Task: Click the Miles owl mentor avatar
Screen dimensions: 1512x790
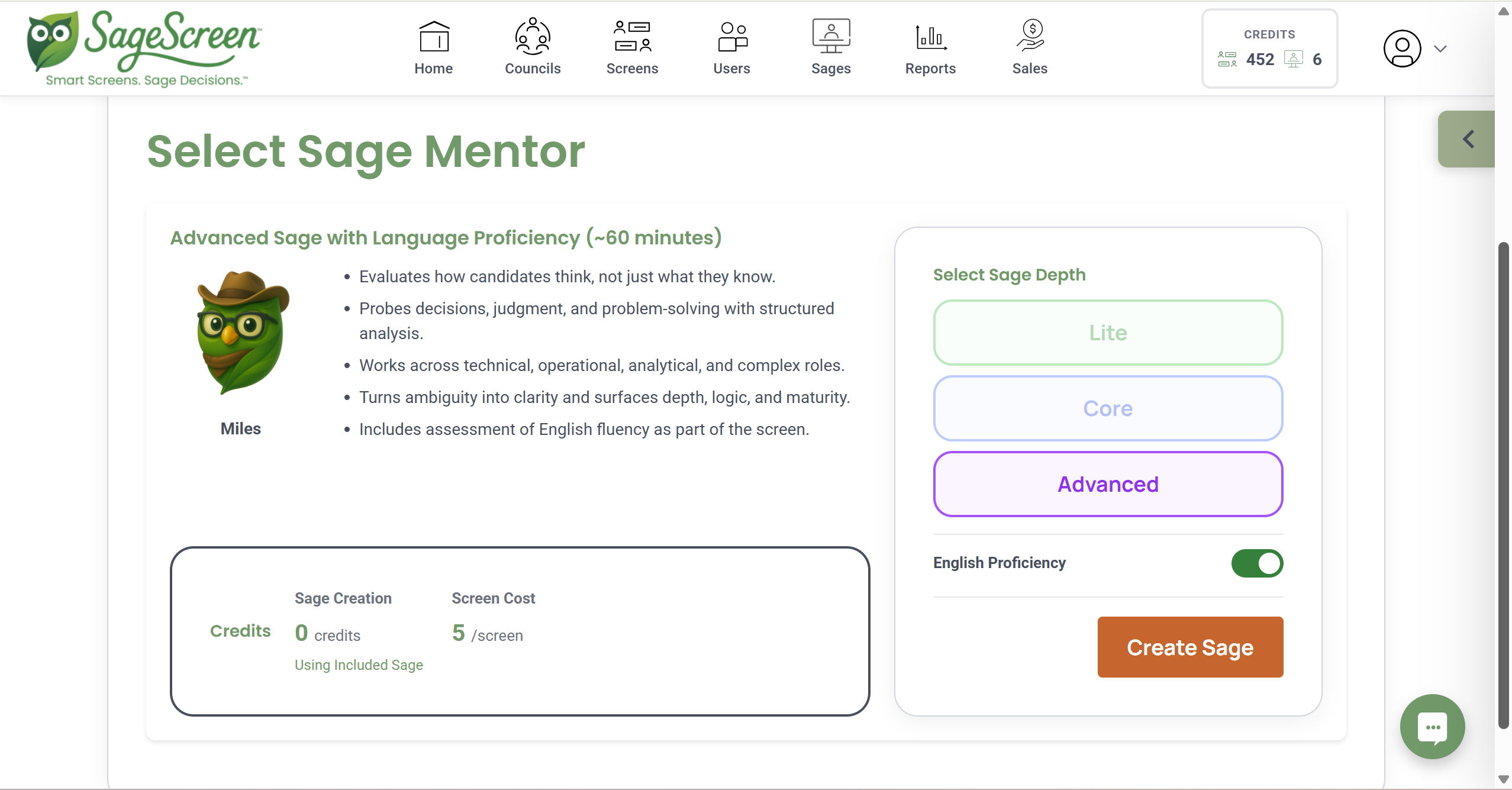Action: pos(243,333)
